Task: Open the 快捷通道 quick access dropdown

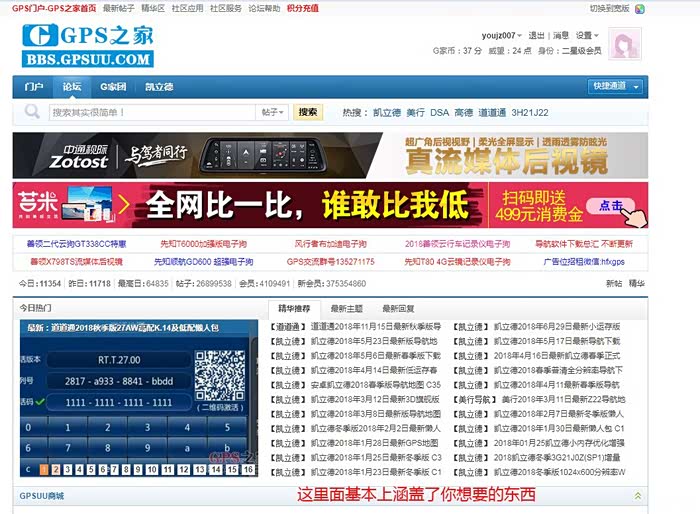Action: 614,87
